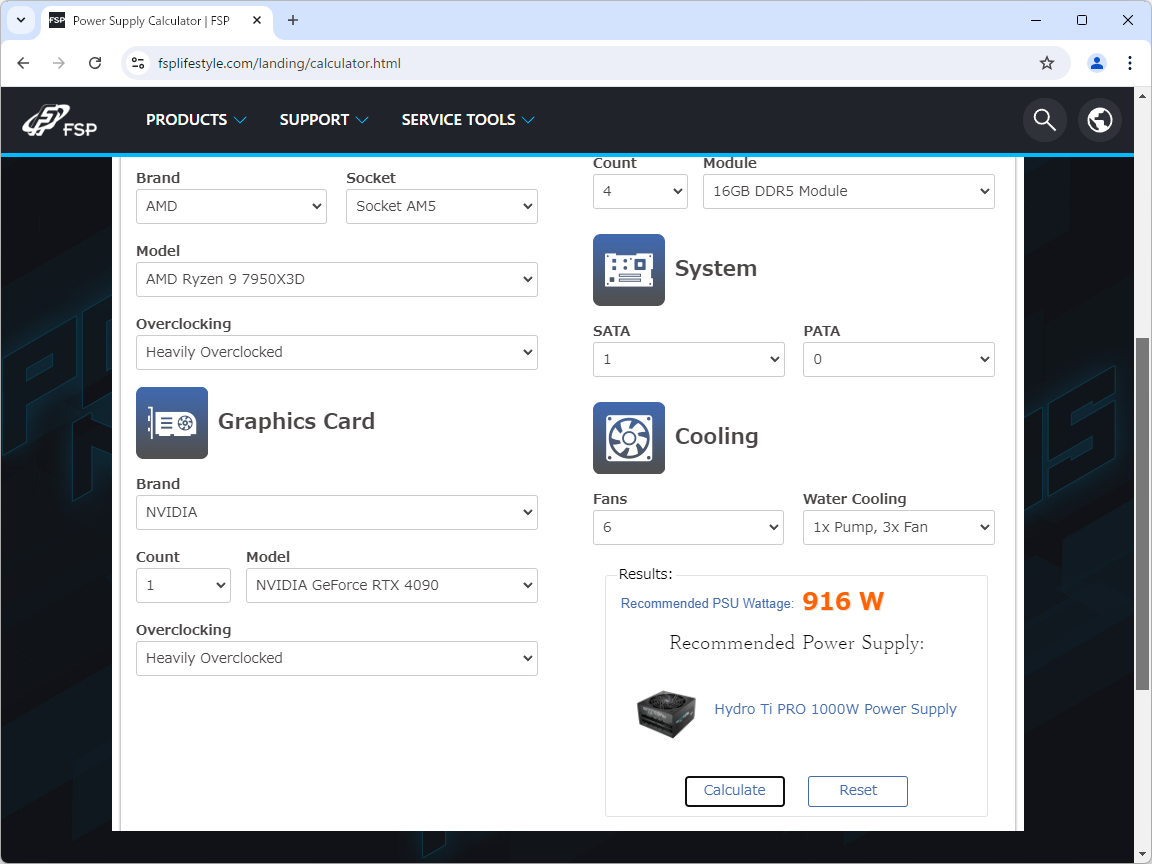Screen dimensions: 1152x864
Task: Open the SERVICE TOOLS menu
Action: pyautogui.click(x=468, y=120)
